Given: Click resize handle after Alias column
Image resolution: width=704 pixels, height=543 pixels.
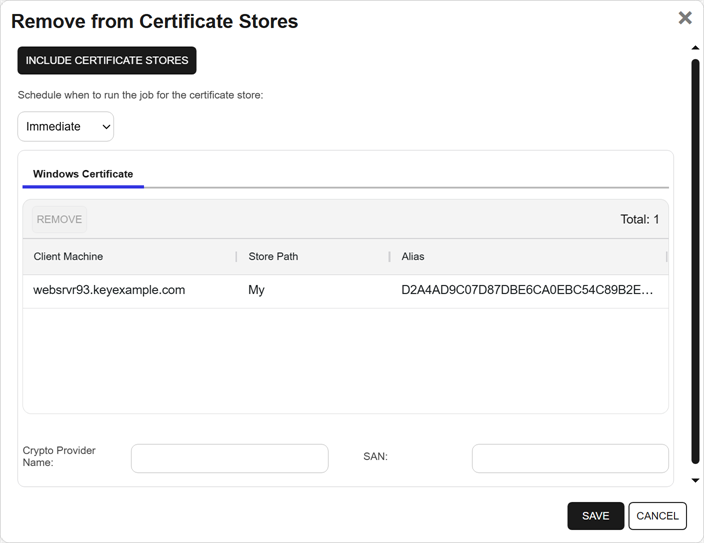Looking at the screenshot, I should [666, 257].
